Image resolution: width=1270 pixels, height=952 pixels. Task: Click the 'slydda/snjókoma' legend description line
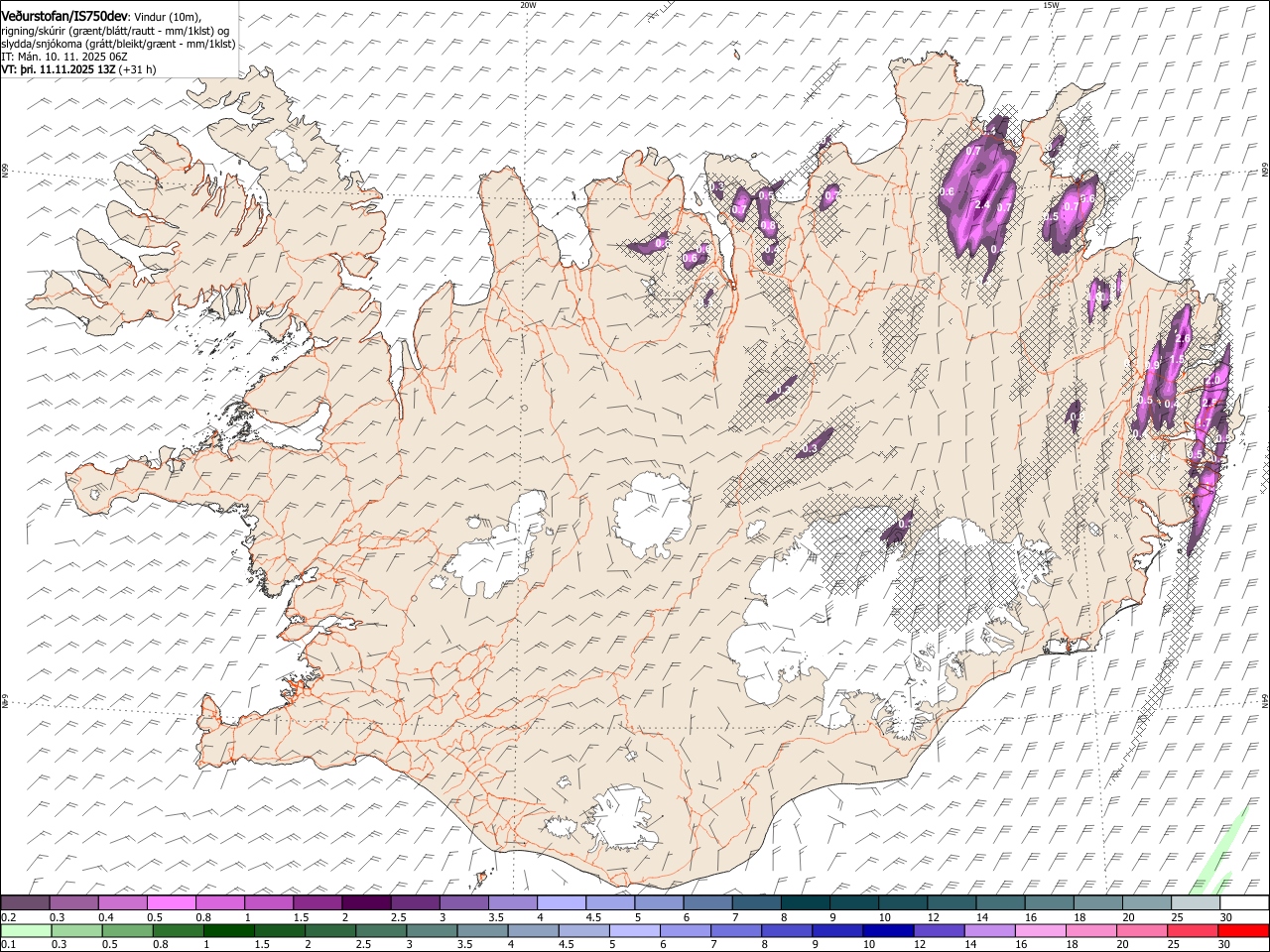[x=118, y=44]
